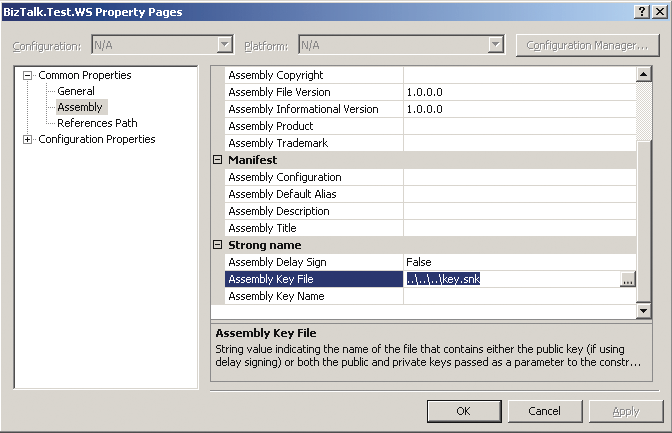Click Manifest category header text
This screenshot has width=672, height=433.
coord(252,160)
